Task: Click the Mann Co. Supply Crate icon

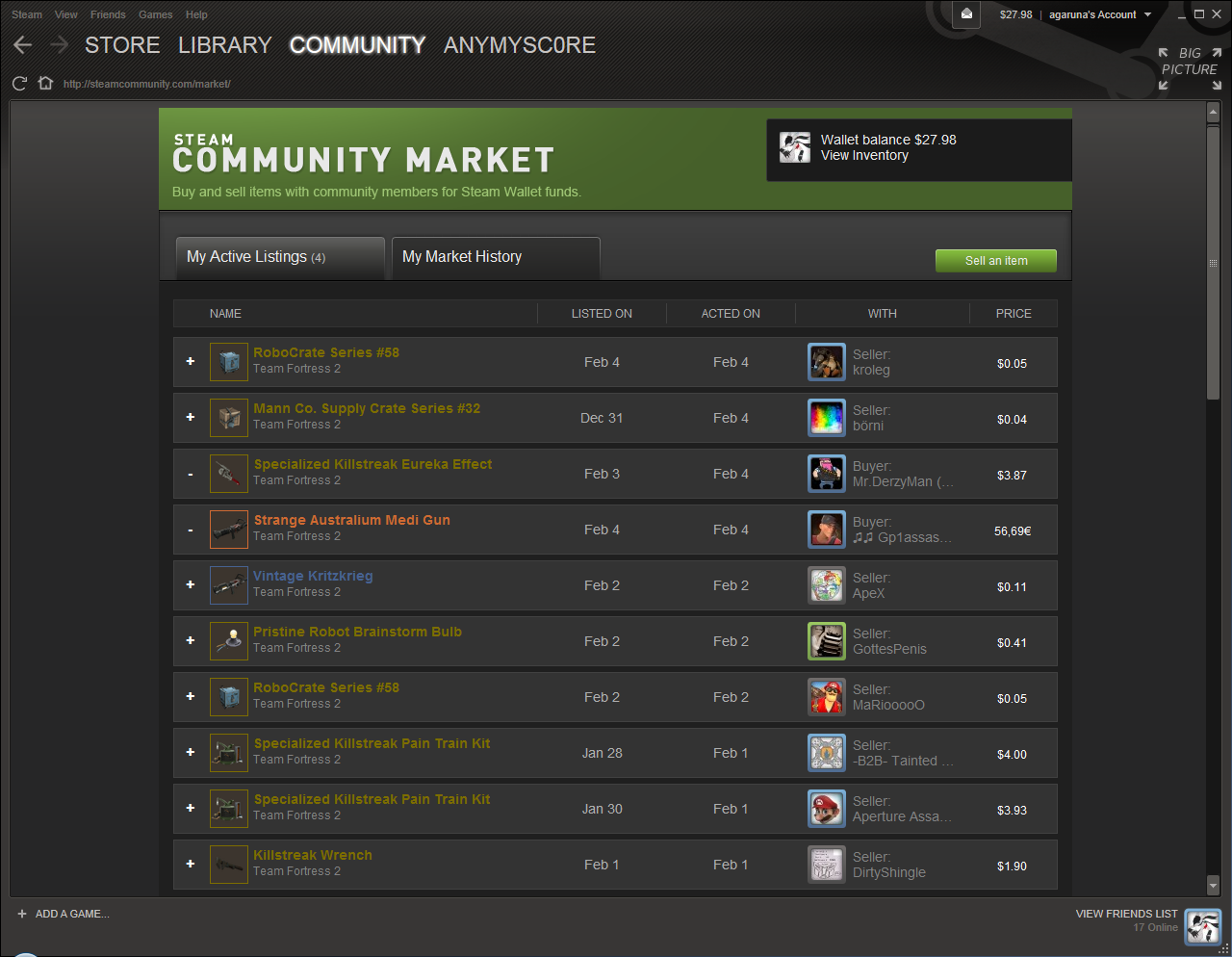Action: [x=229, y=418]
